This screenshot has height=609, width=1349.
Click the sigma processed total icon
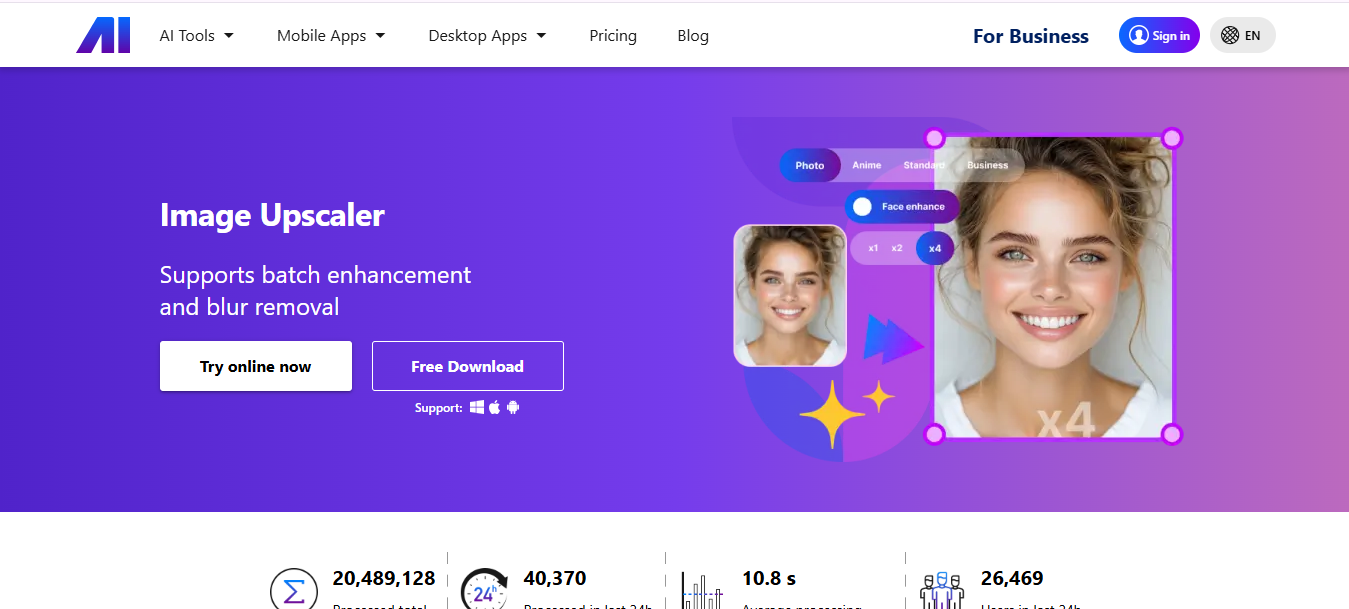[294, 591]
